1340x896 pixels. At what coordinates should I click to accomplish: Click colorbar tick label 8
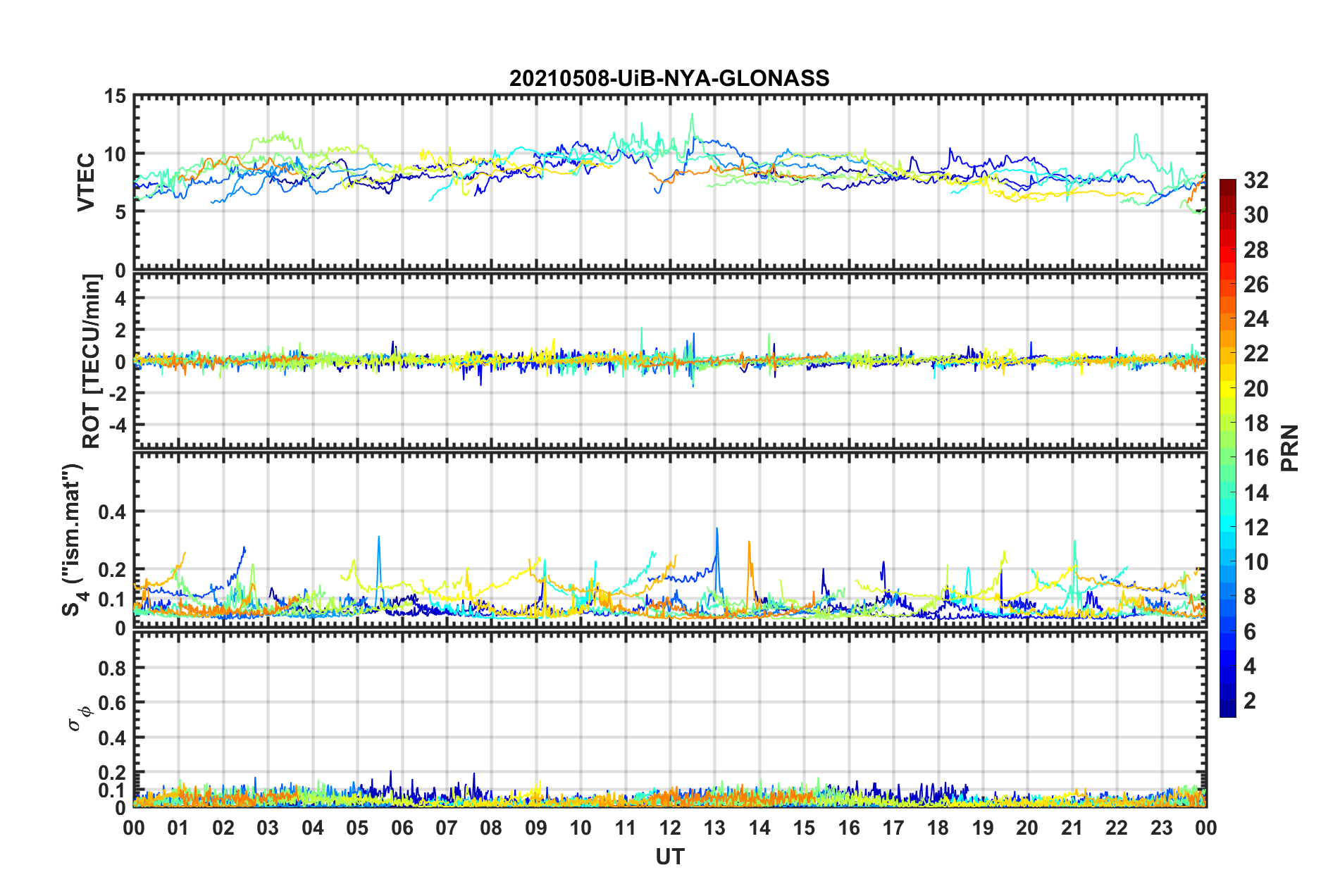click(1250, 597)
